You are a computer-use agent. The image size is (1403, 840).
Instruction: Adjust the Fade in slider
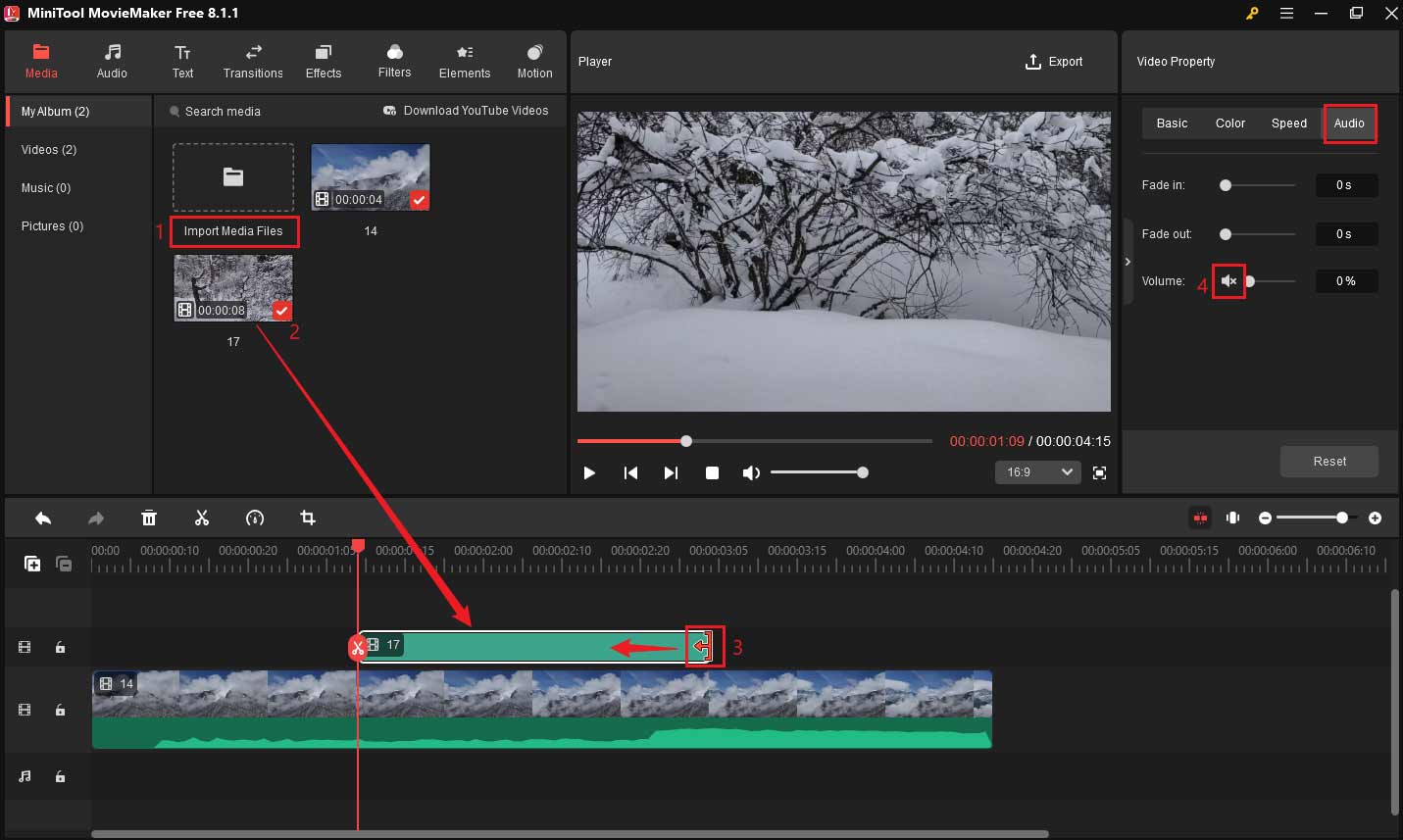coord(1258,185)
